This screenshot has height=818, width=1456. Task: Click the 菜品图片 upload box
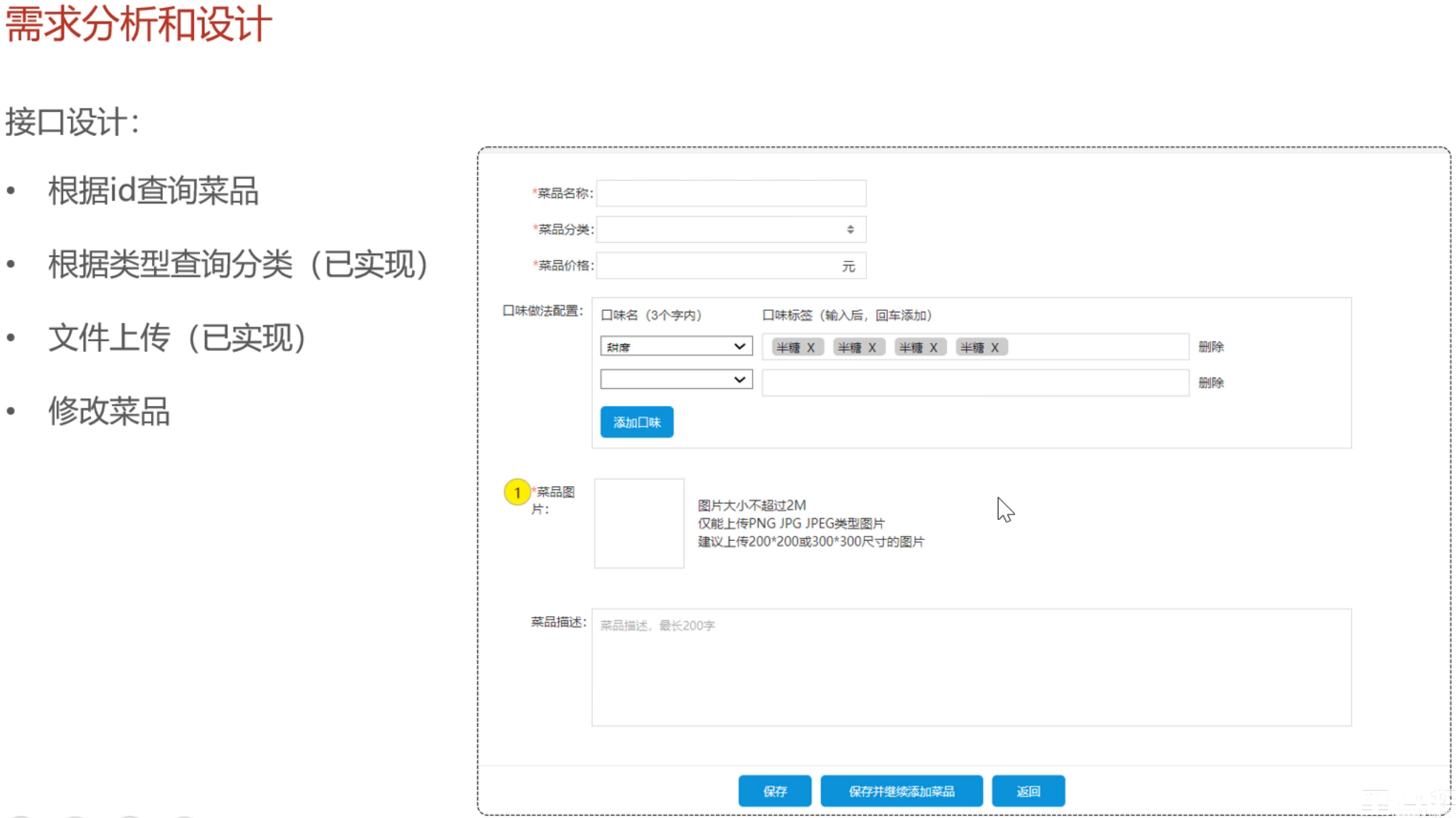[638, 524]
